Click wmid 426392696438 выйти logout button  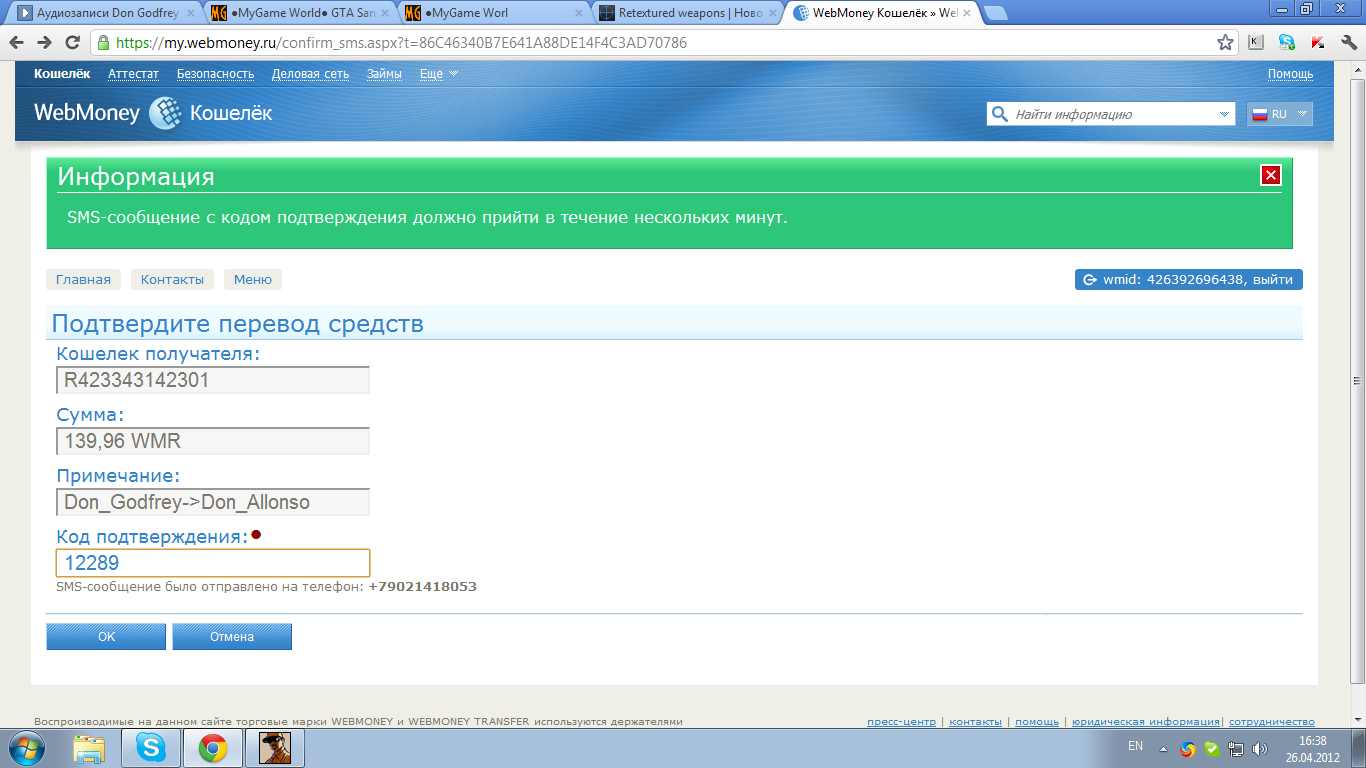coord(1189,280)
